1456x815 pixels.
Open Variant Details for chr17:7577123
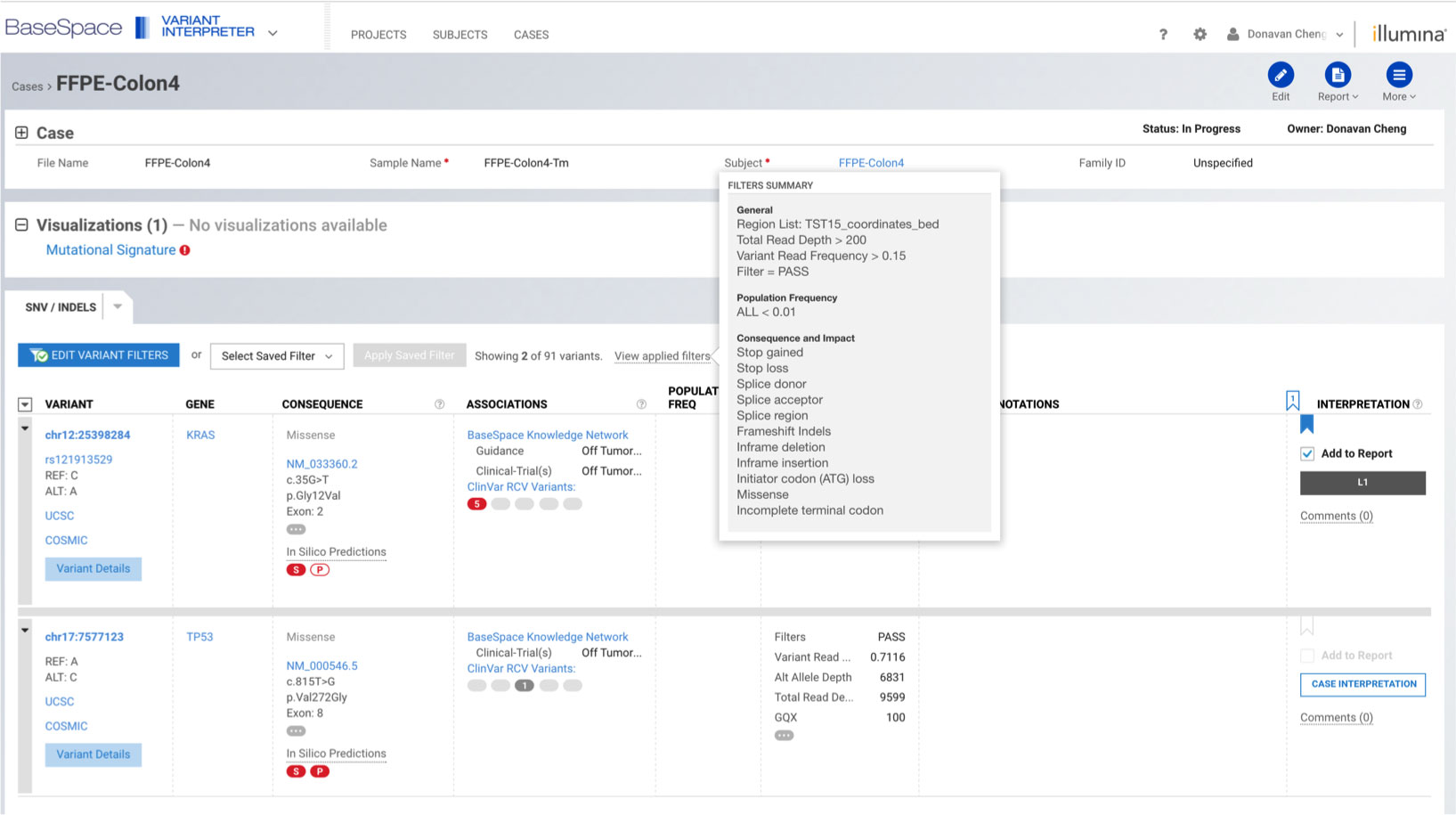click(x=94, y=754)
